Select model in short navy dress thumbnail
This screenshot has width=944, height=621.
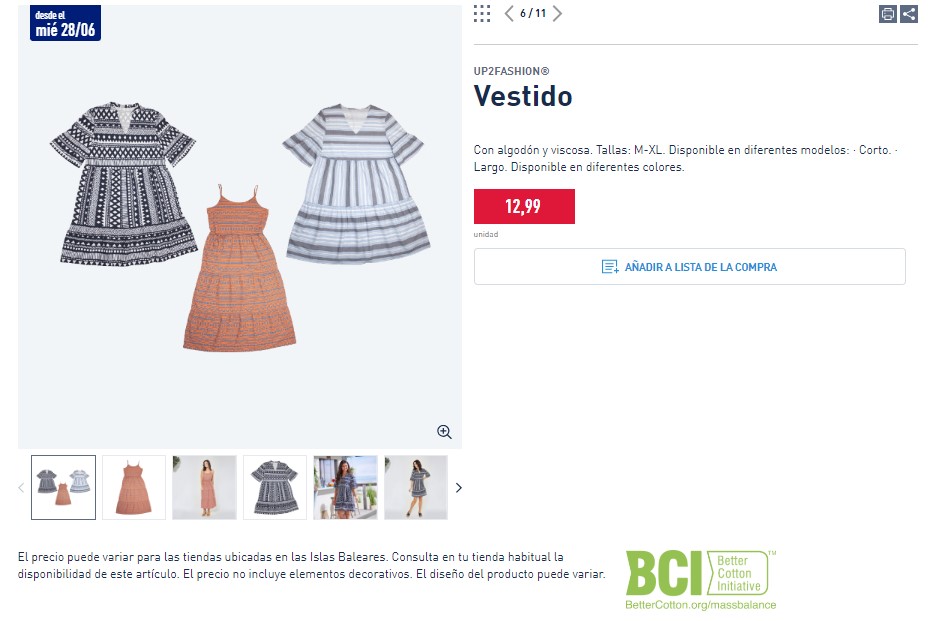click(x=416, y=487)
